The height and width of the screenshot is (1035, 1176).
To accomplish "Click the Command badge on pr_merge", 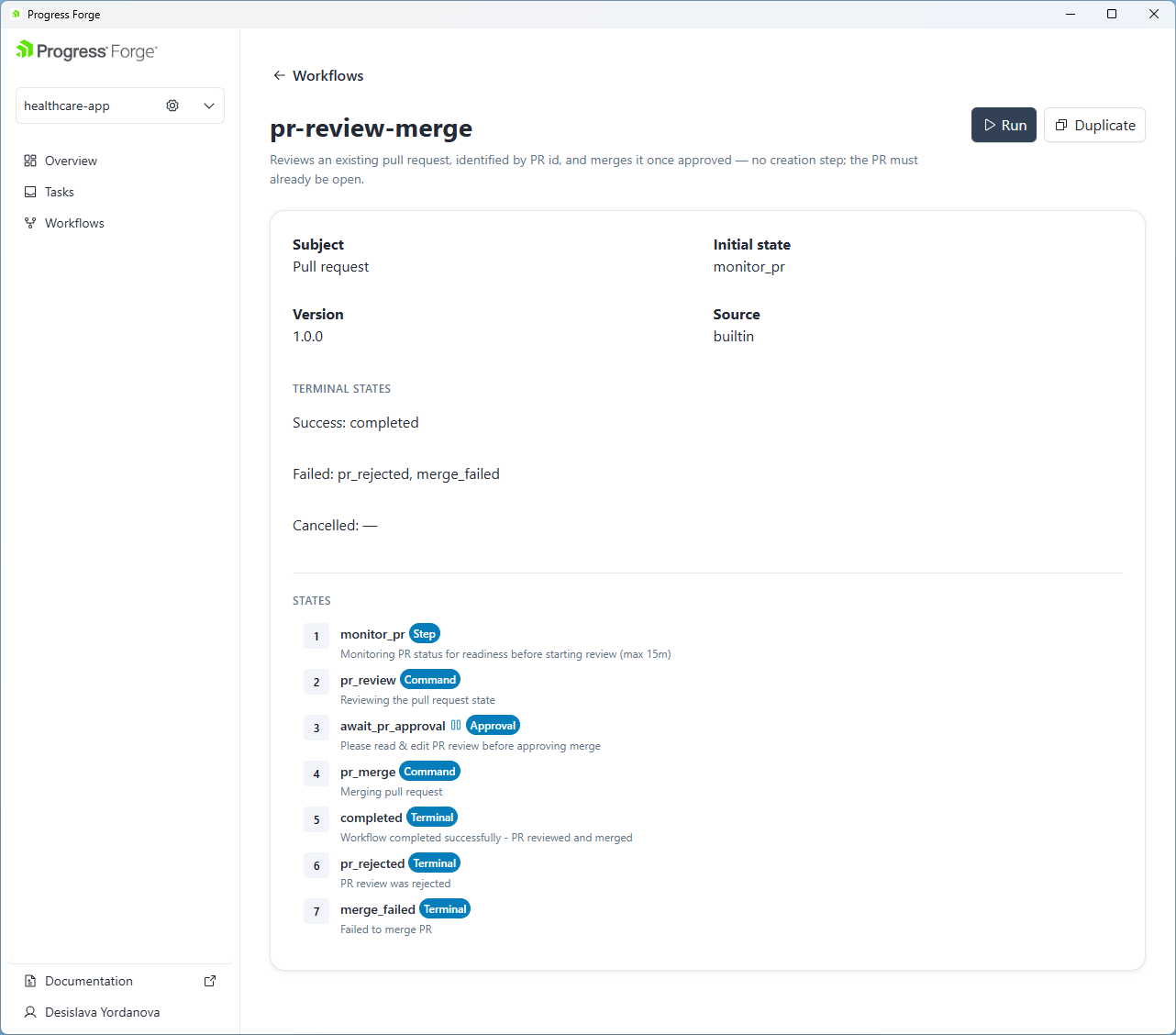I will [429, 771].
